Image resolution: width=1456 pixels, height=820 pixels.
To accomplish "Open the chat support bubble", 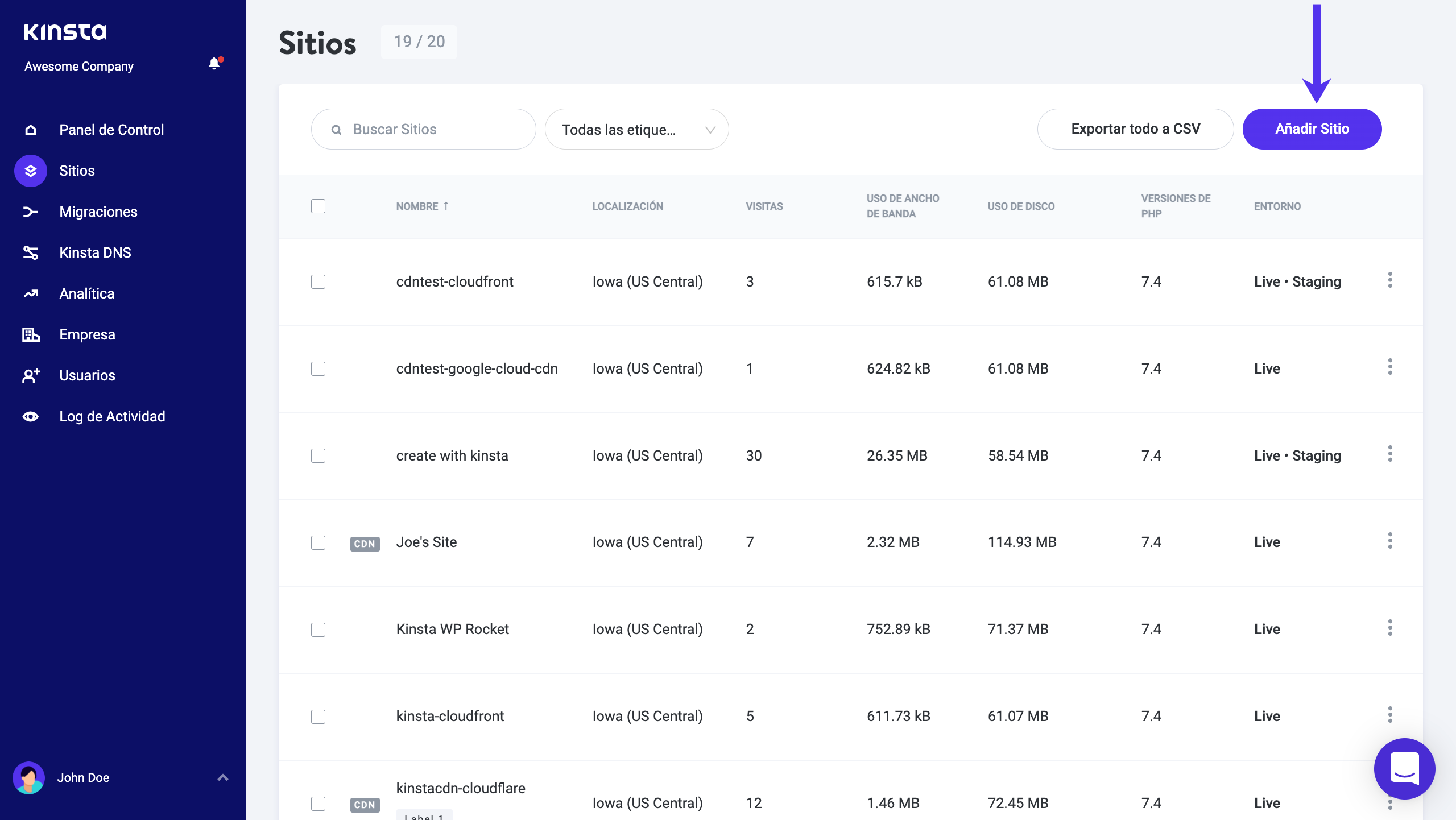I will [x=1404, y=768].
